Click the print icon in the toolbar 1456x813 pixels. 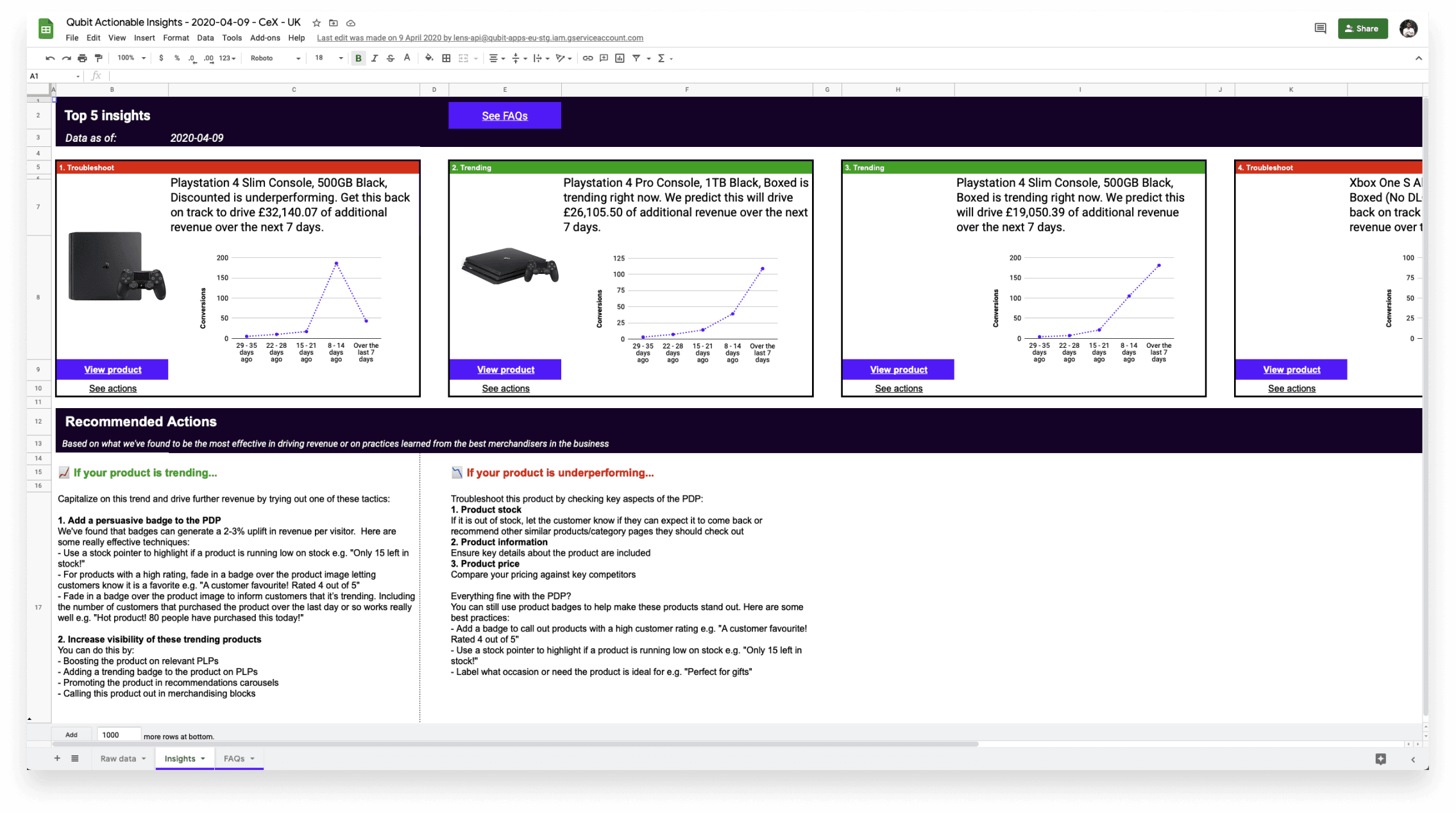(x=82, y=58)
